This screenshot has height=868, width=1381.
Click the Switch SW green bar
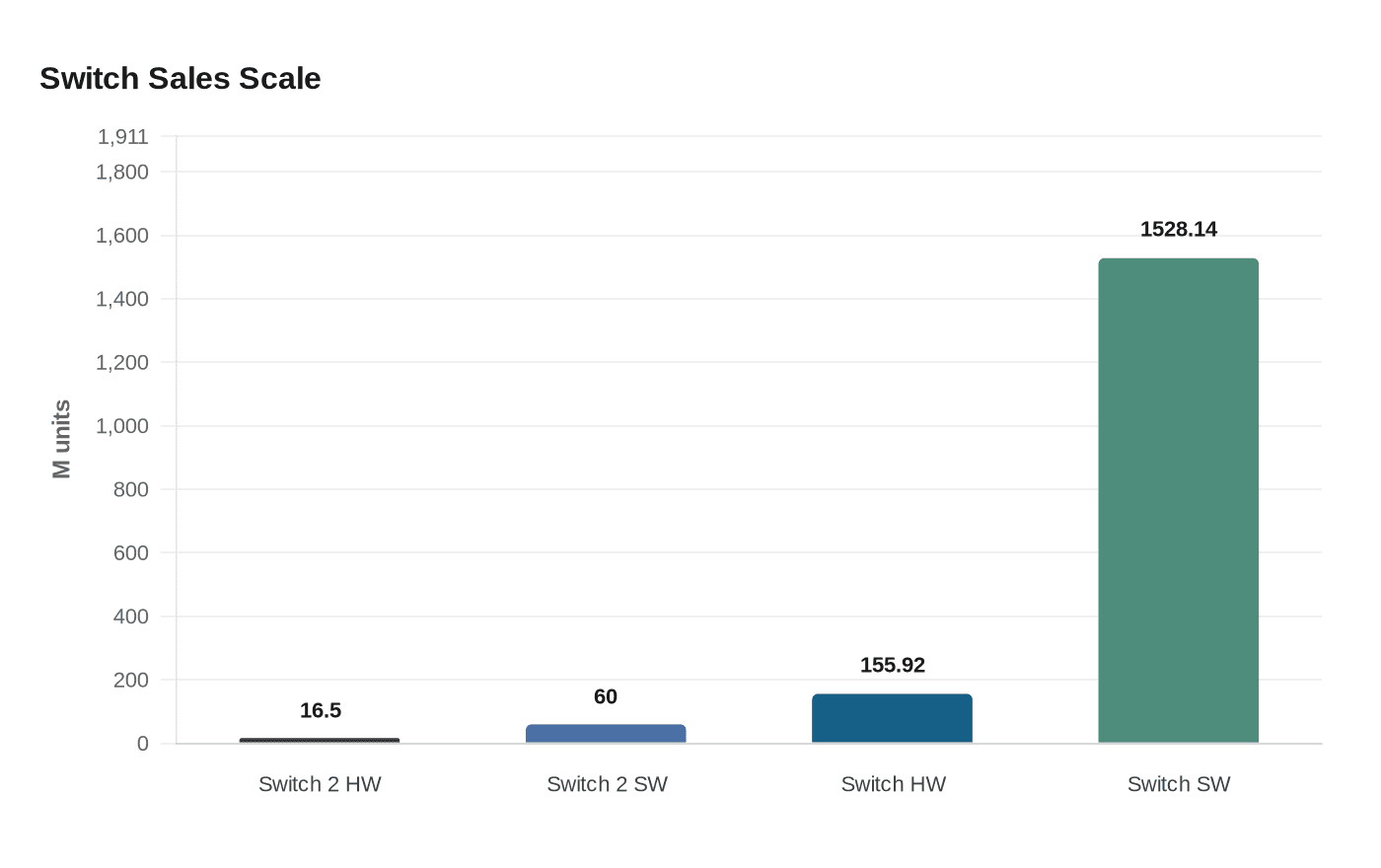[x=1178, y=501]
